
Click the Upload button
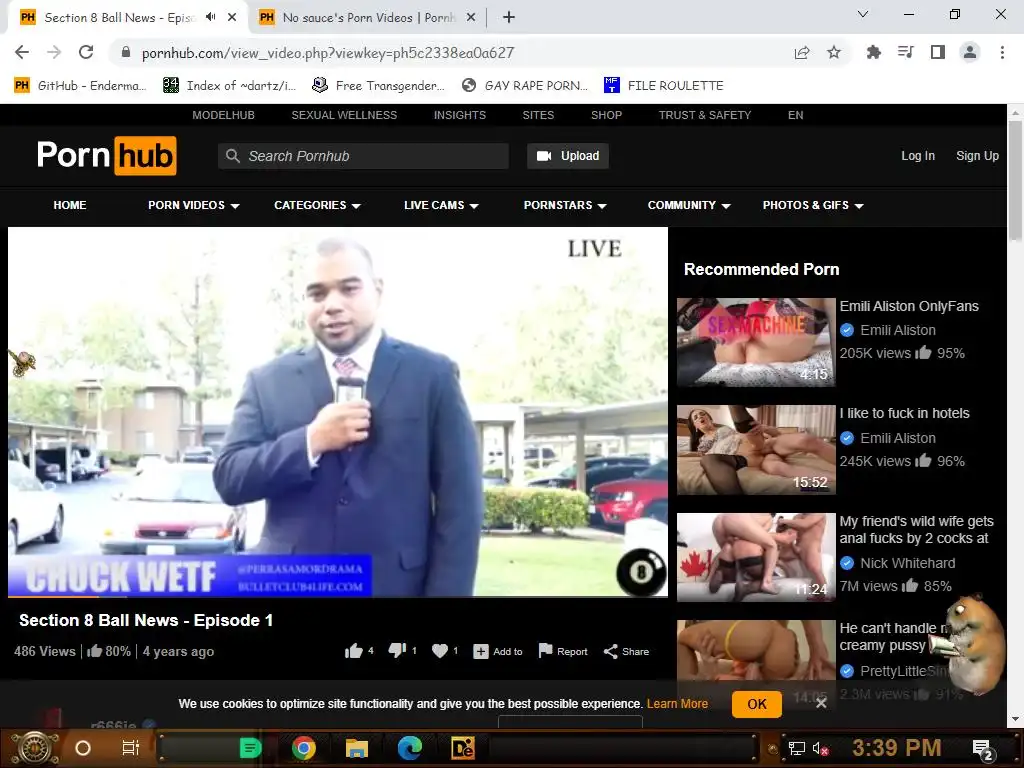point(568,156)
